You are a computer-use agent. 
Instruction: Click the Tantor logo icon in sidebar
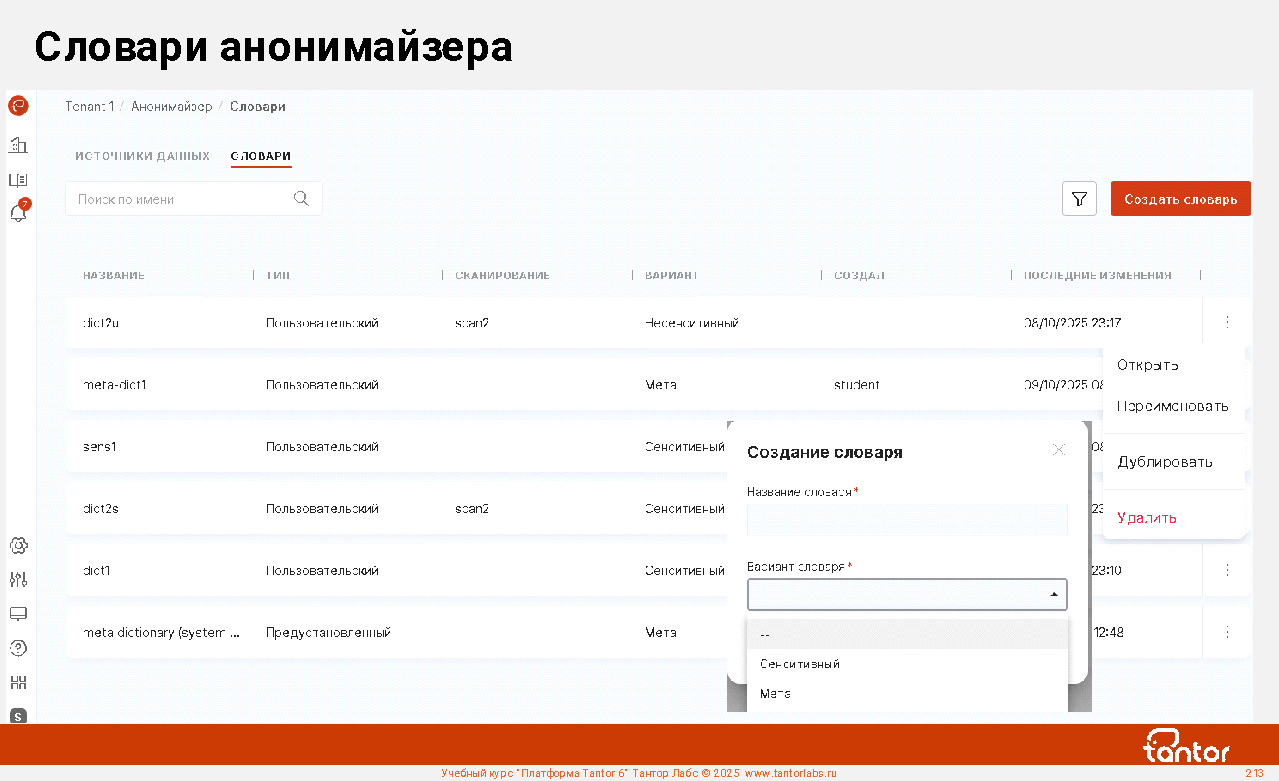click(x=18, y=106)
